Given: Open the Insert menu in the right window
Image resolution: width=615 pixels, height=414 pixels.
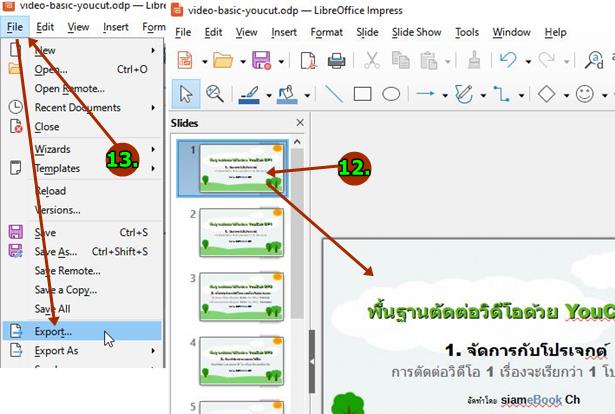Looking at the screenshot, I should (x=284, y=32).
